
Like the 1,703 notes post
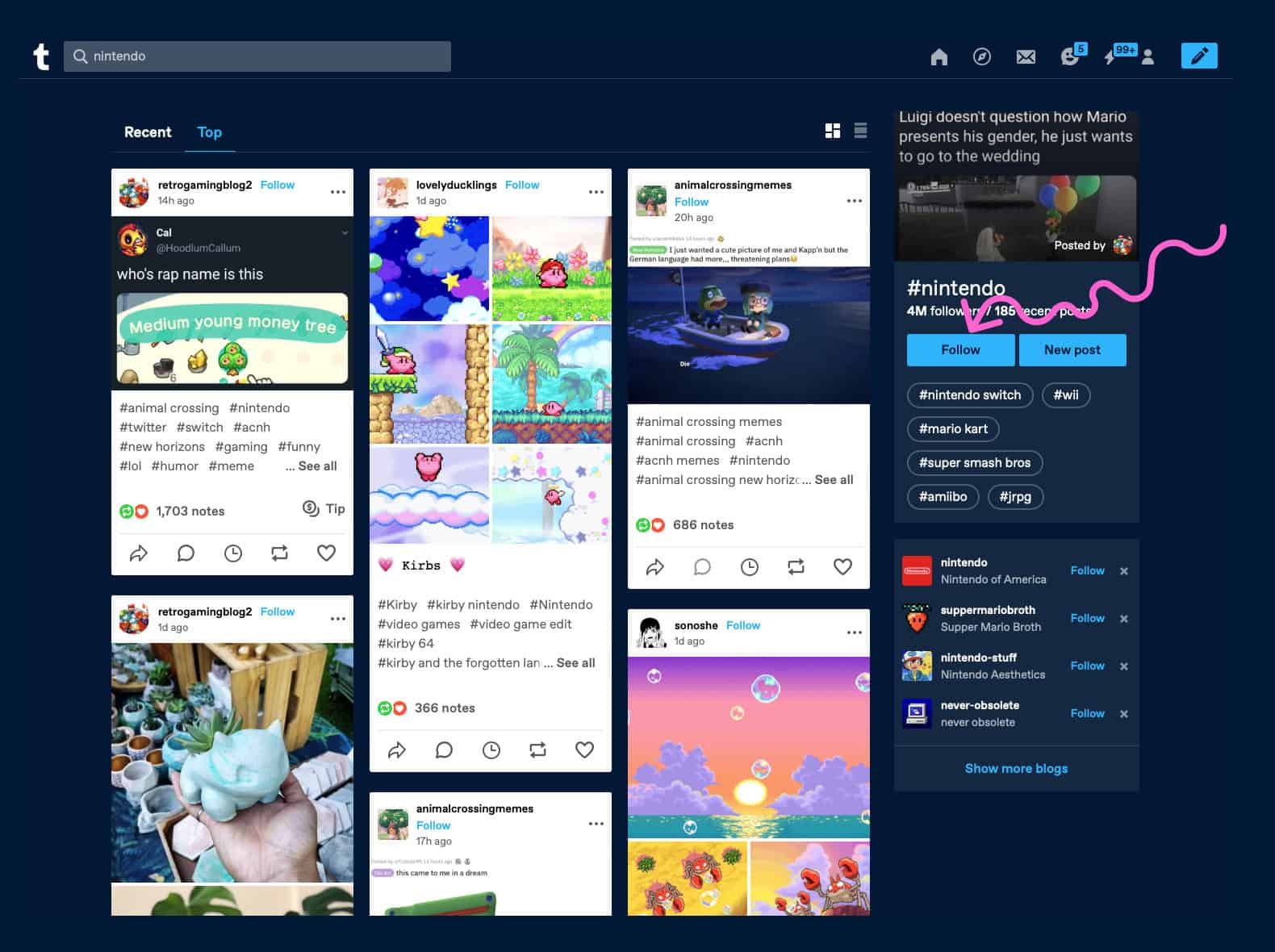click(326, 553)
